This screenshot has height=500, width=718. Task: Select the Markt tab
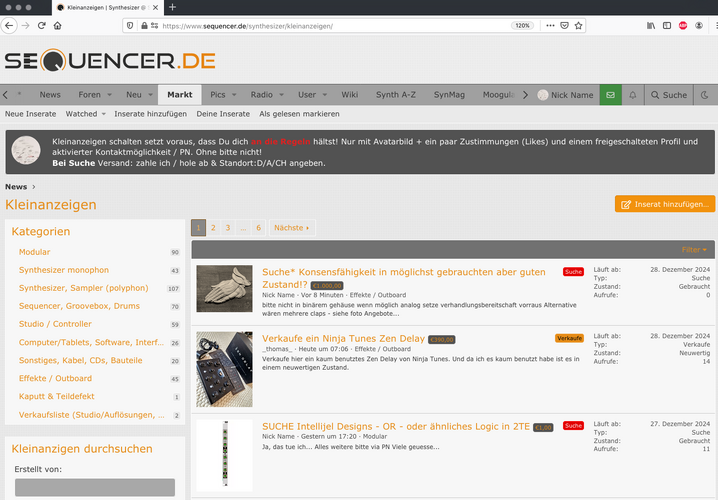click(x=180, y=95)
